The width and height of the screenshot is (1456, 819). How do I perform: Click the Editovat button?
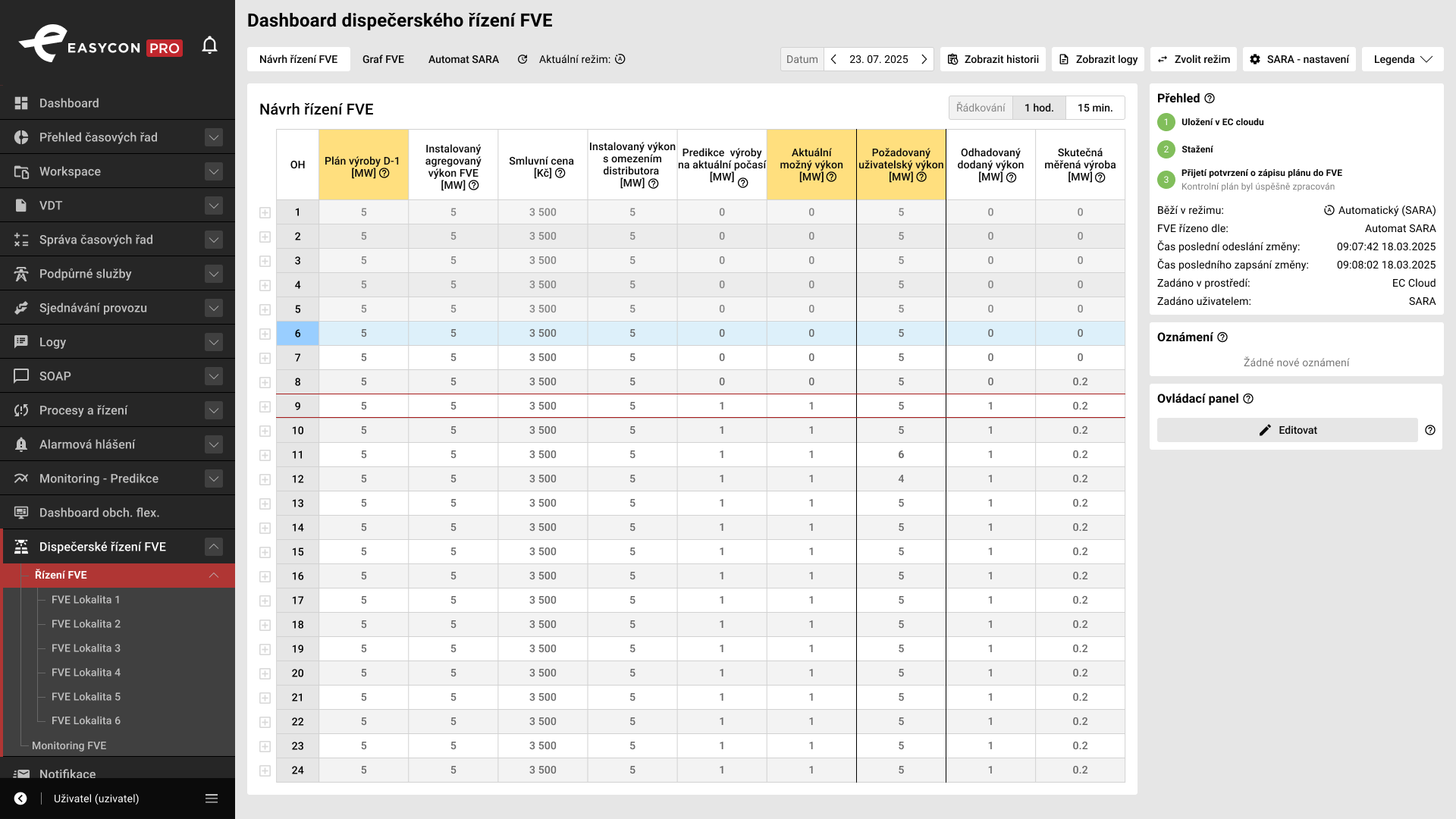coord(1288,430)
